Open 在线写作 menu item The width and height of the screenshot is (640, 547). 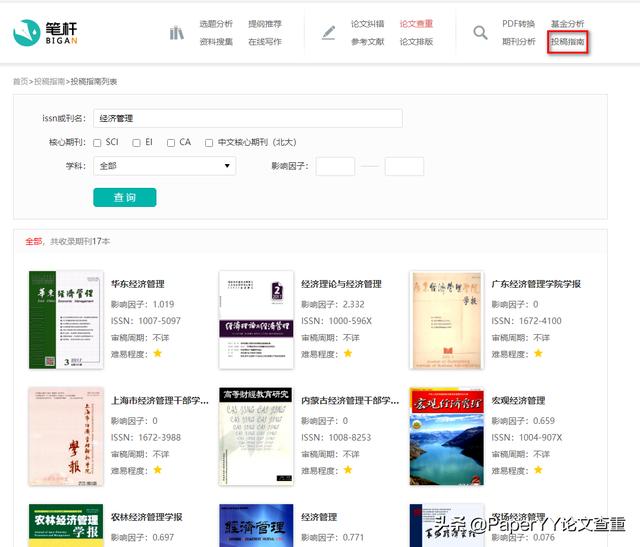click(x=265, y=42)
